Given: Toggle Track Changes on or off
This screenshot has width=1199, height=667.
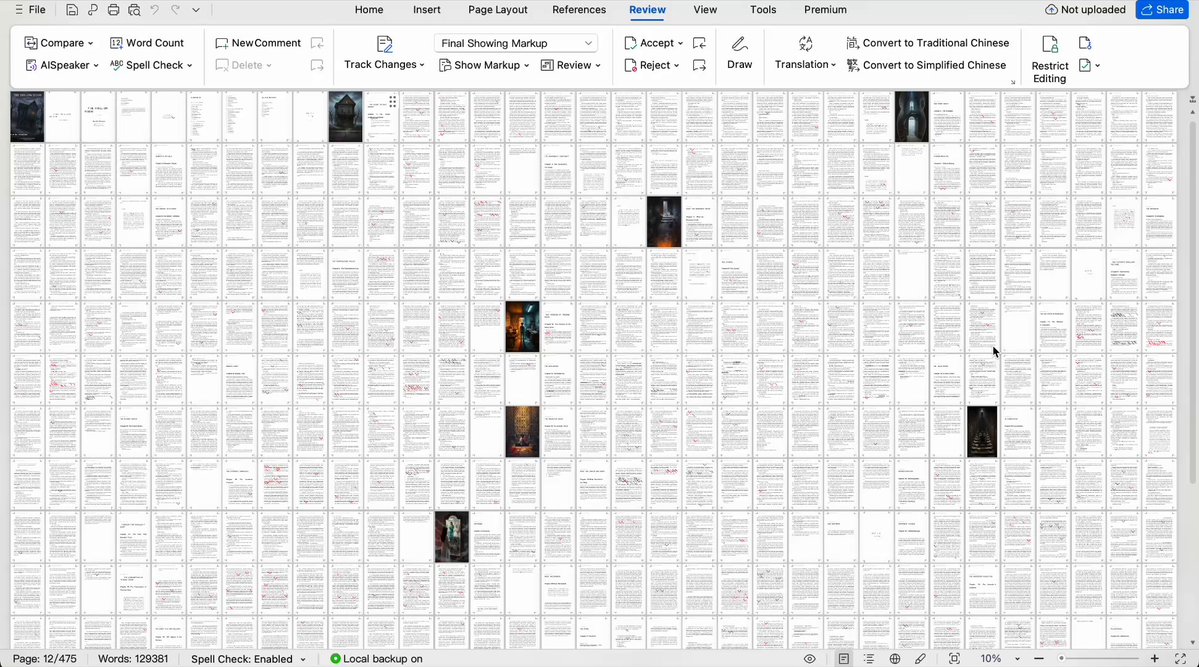Looking at the screenshot, I should [384, 54].
